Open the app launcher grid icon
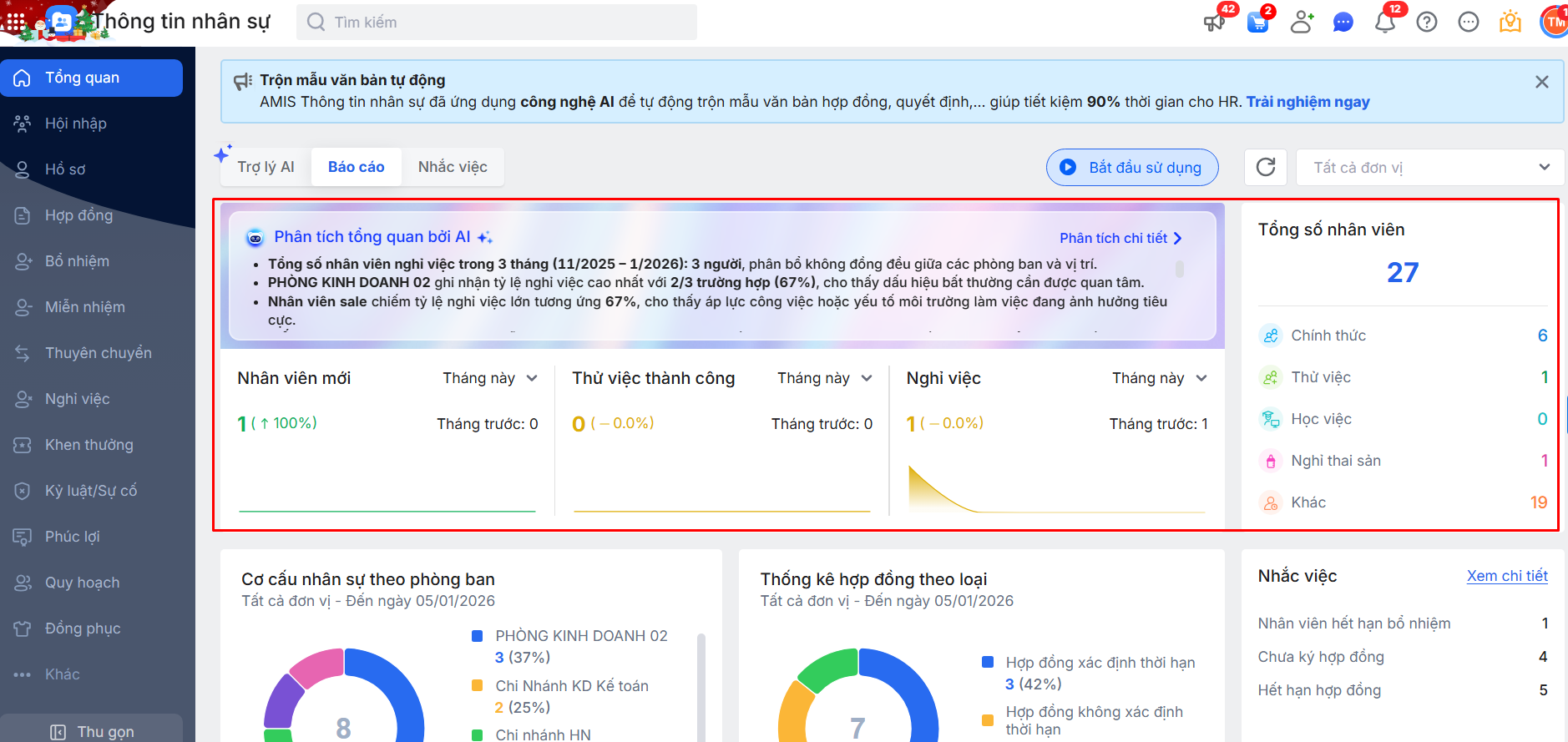The height and width of the screenshot is (742, 1568). coord(16,21)
